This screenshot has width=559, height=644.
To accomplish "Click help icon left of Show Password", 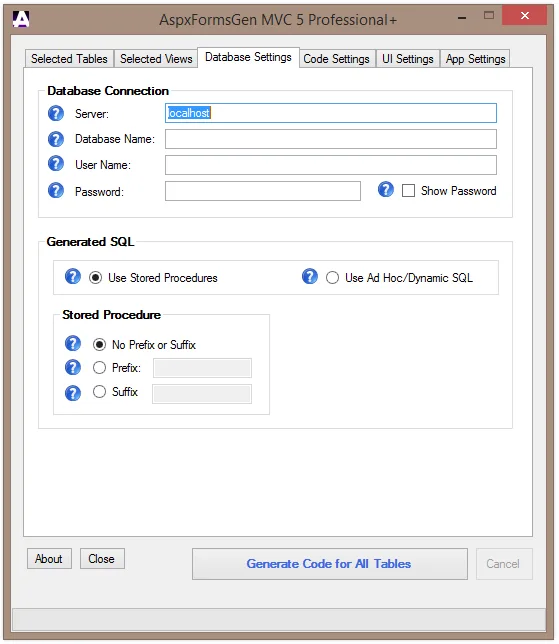I will [x=386, y=189].
